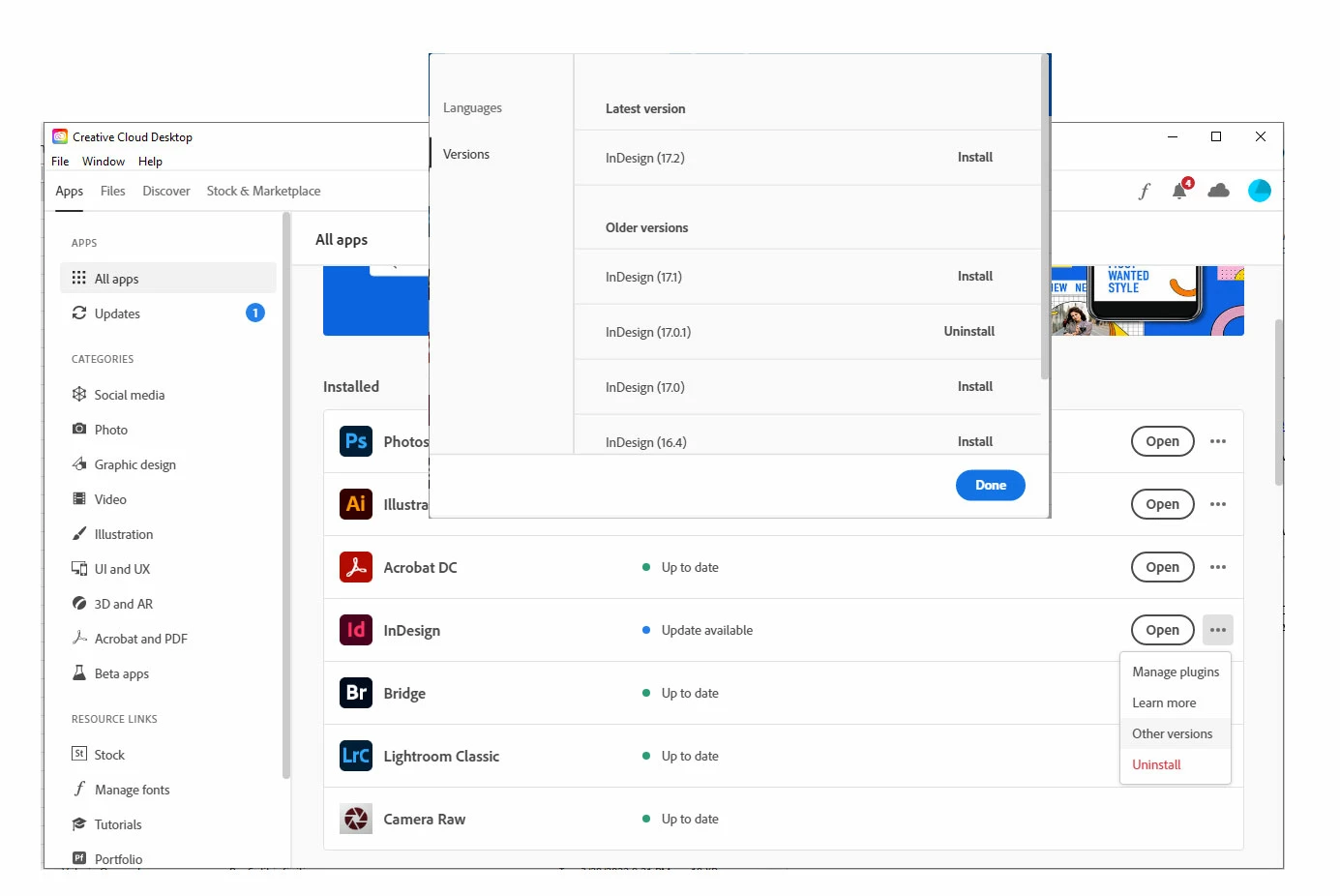Install InDesign (17.2) latest version

[x=975, y=157]
